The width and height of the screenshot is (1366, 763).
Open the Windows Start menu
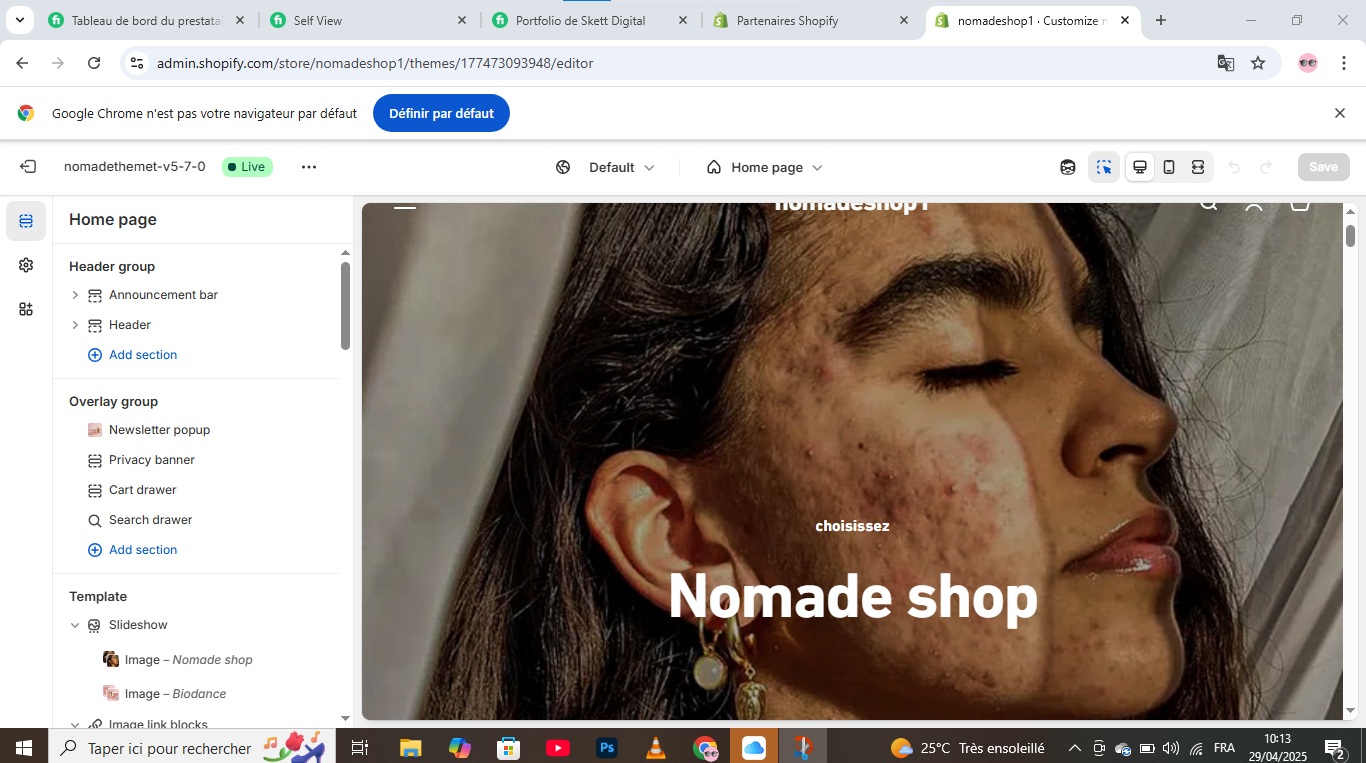24,747
